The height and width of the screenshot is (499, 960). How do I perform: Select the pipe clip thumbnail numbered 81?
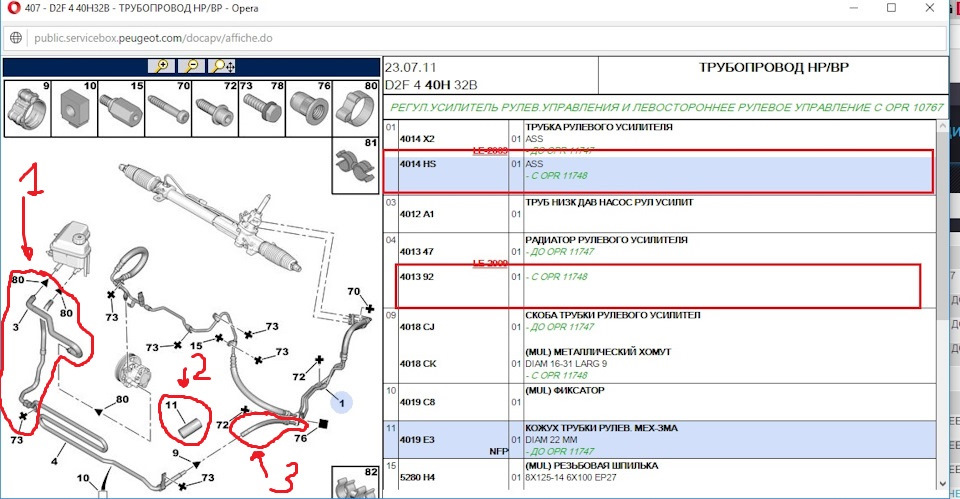tap(357, 160)
